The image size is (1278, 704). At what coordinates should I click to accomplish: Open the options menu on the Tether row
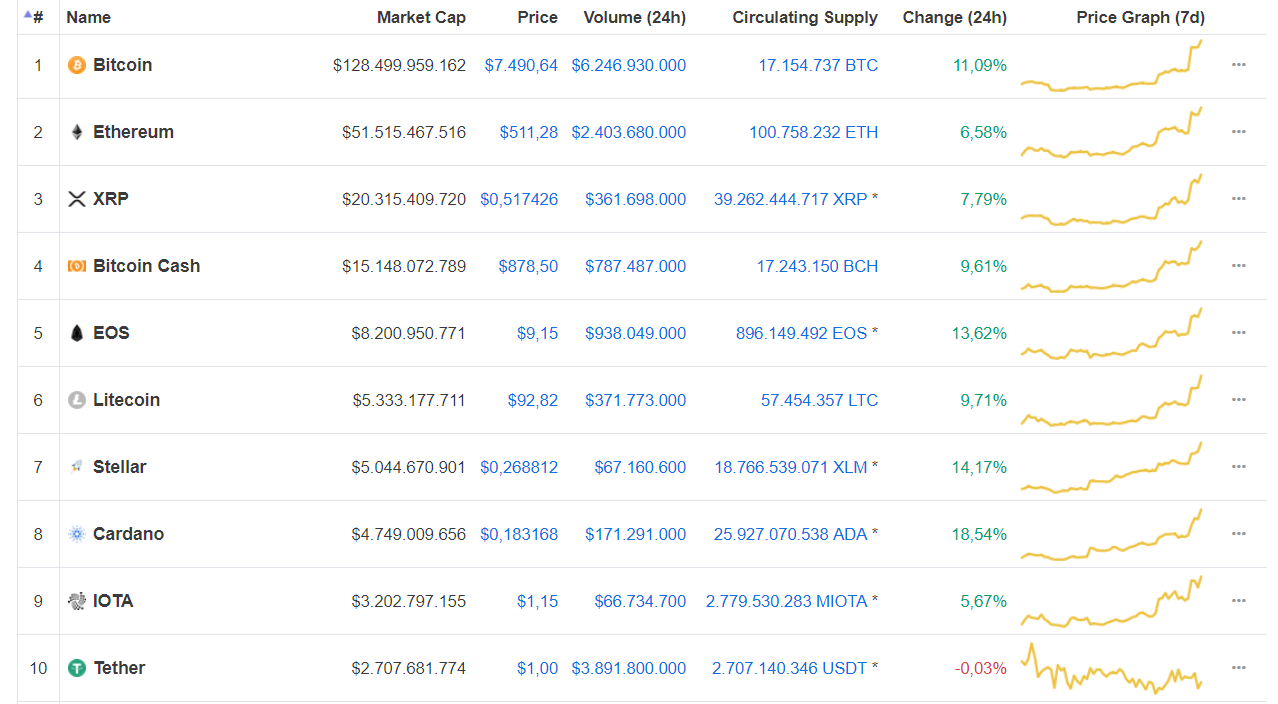1238,667
